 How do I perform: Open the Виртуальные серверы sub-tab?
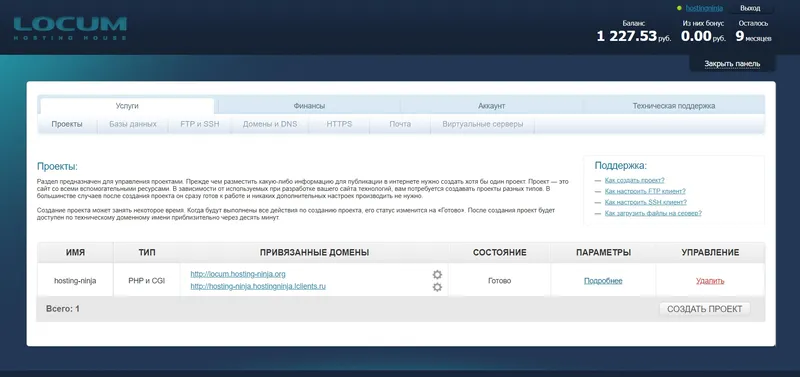[x=483, y=124]
